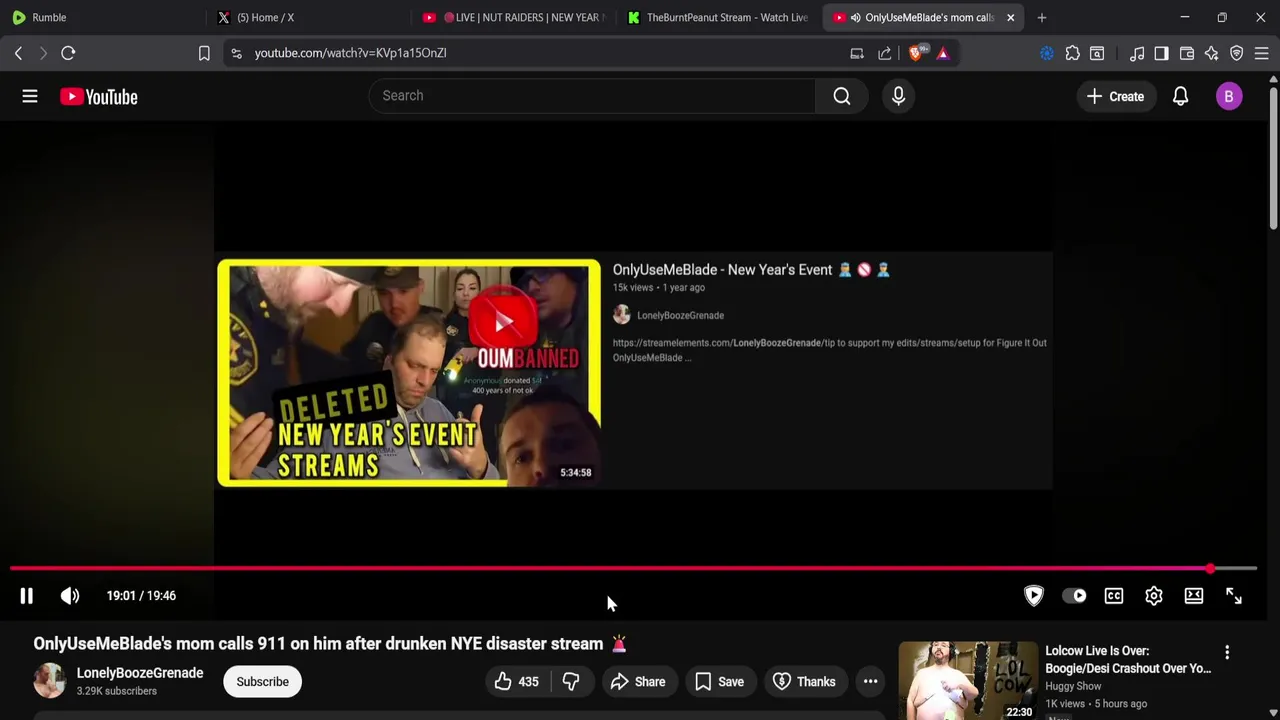Image resolution: width=1280 pixels, height=720 pixels.
Task: Save video to playlist
Action: [x=720, y=682]
